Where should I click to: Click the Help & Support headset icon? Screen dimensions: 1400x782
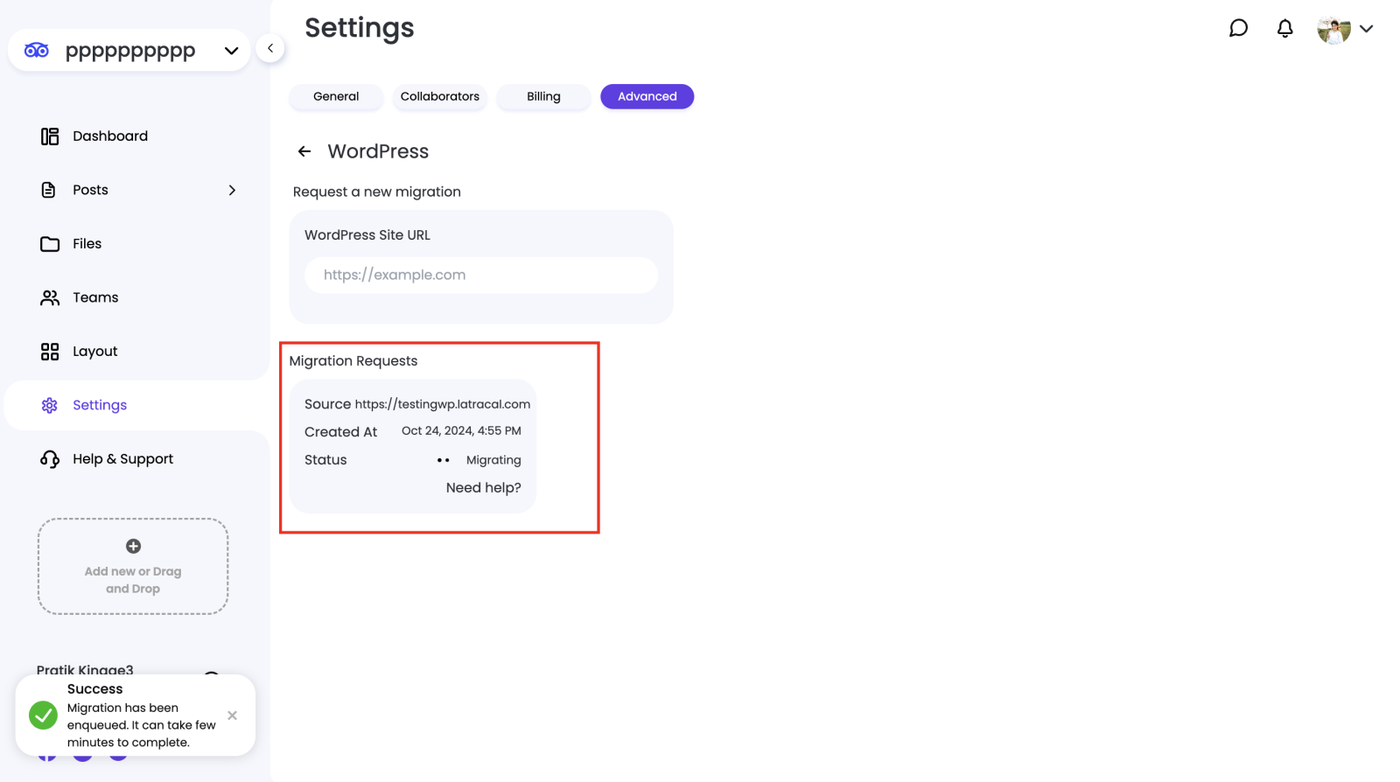click(x=49, y=459)
